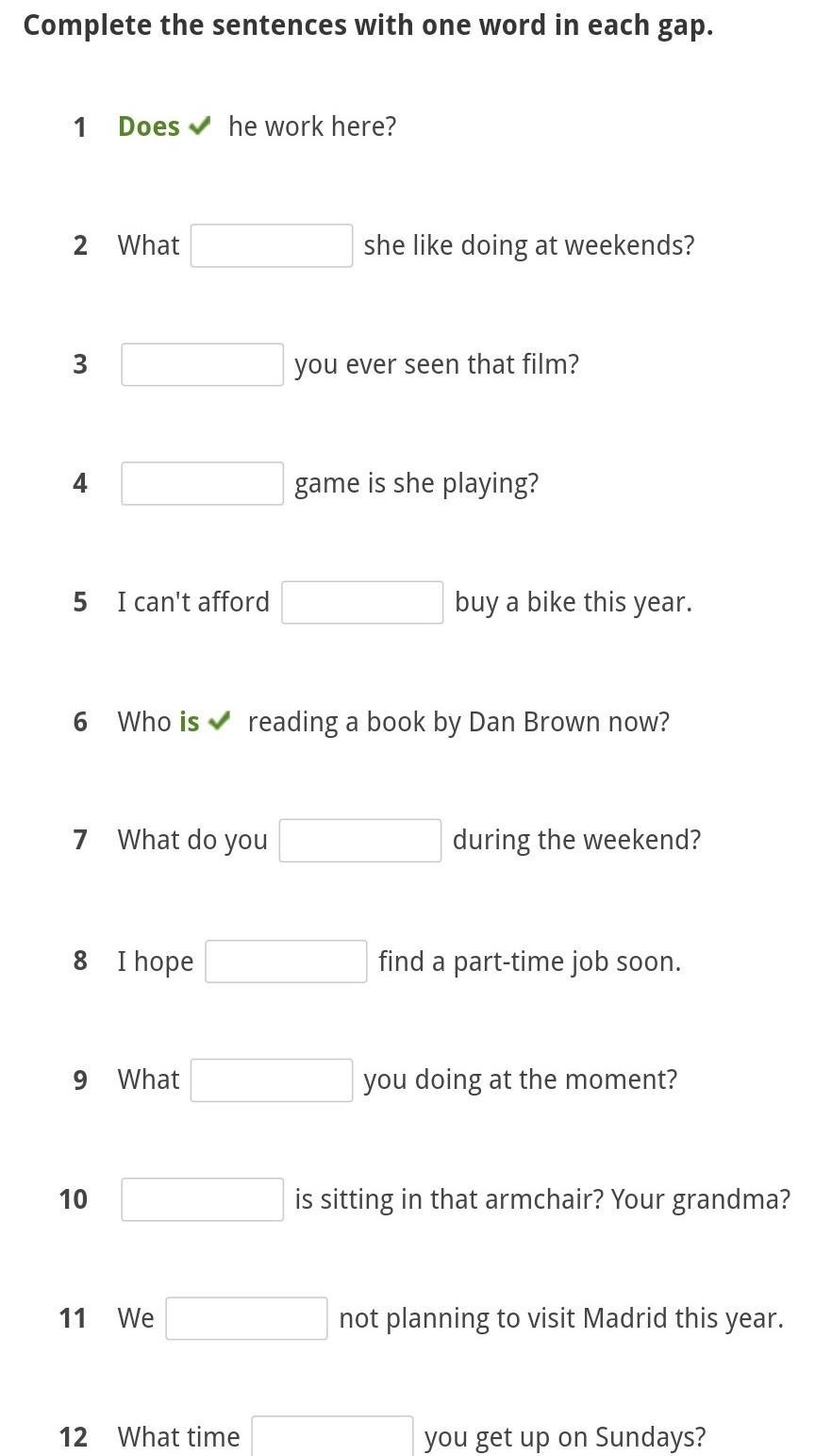The image size is (815, 1456).
Task: Focus the blank before "you ever seen that film?"
Action: 202,364
